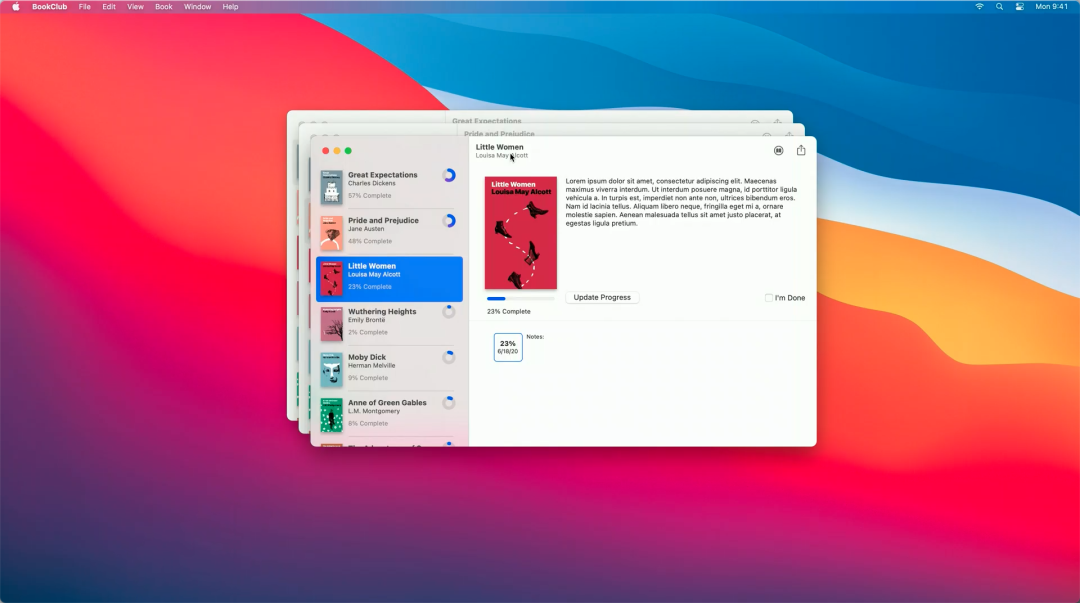The height and width of the screenshot is (603, 1080).
Task: Select the Little Women title in sidebar
Action: tap(372, 266)
